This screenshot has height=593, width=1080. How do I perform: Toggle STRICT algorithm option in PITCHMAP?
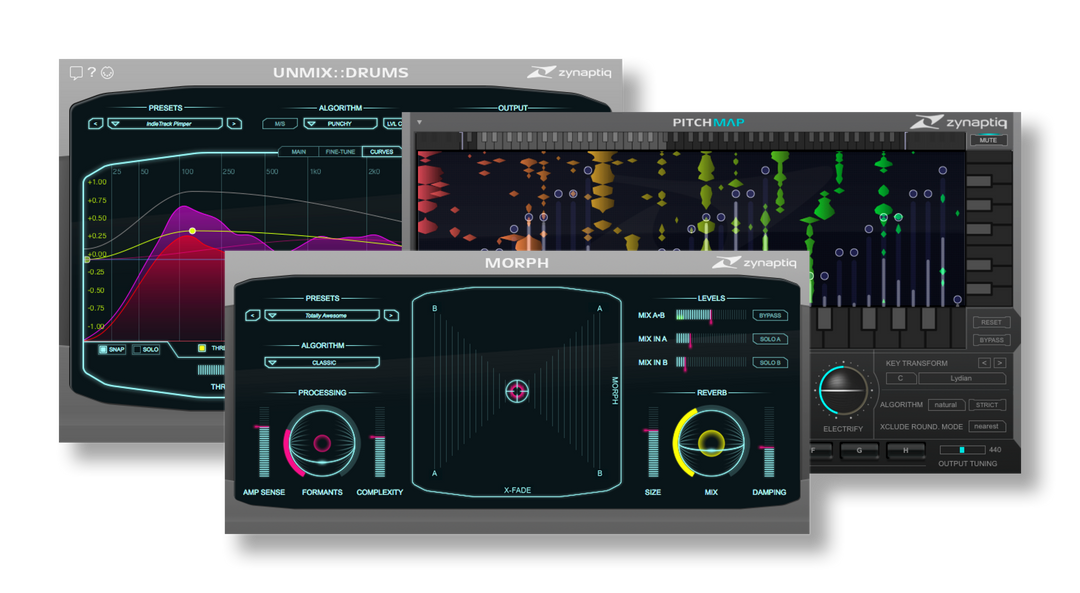[987, 405]
